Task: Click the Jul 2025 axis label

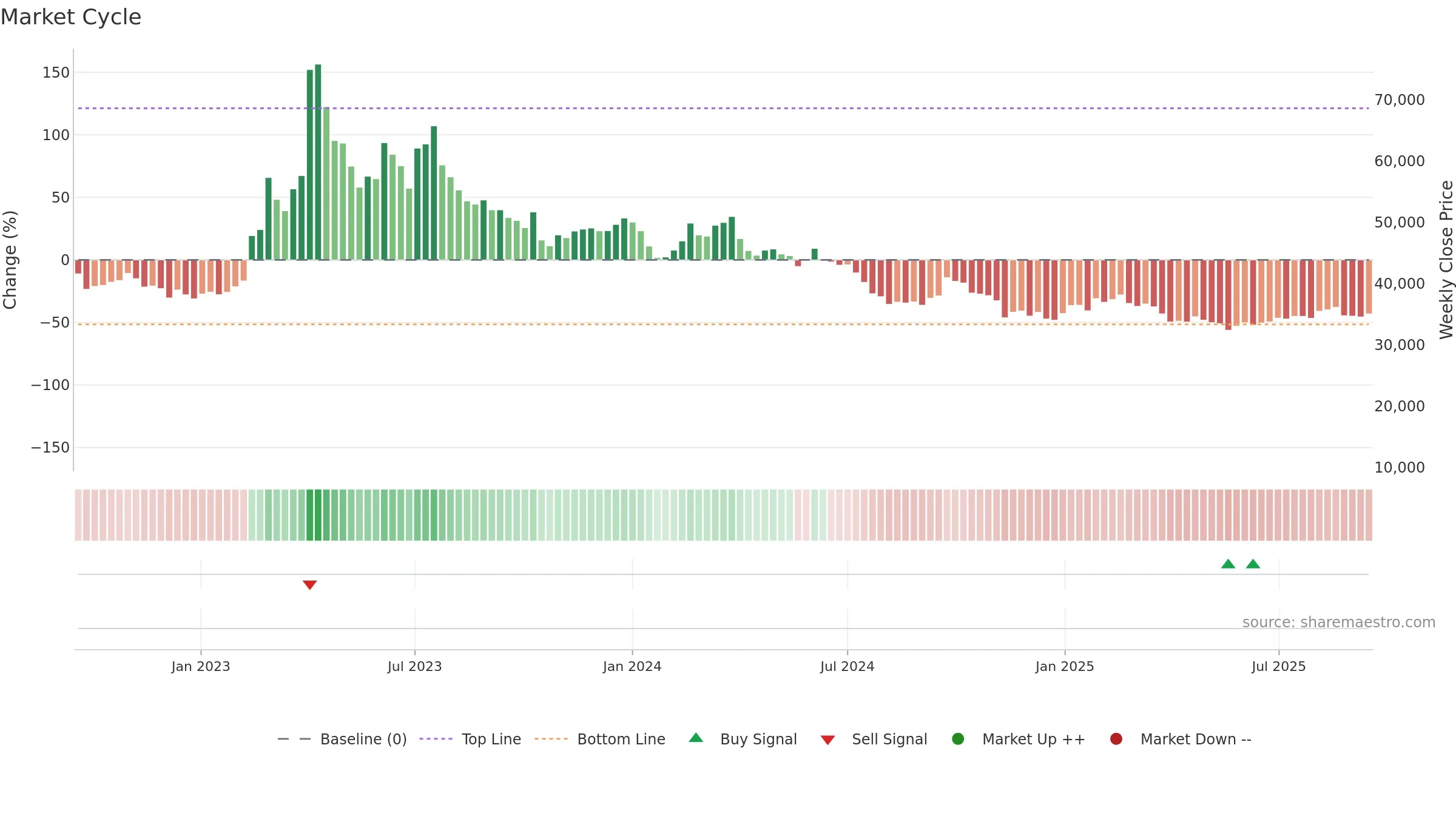Action: (x=1279, y=666)
